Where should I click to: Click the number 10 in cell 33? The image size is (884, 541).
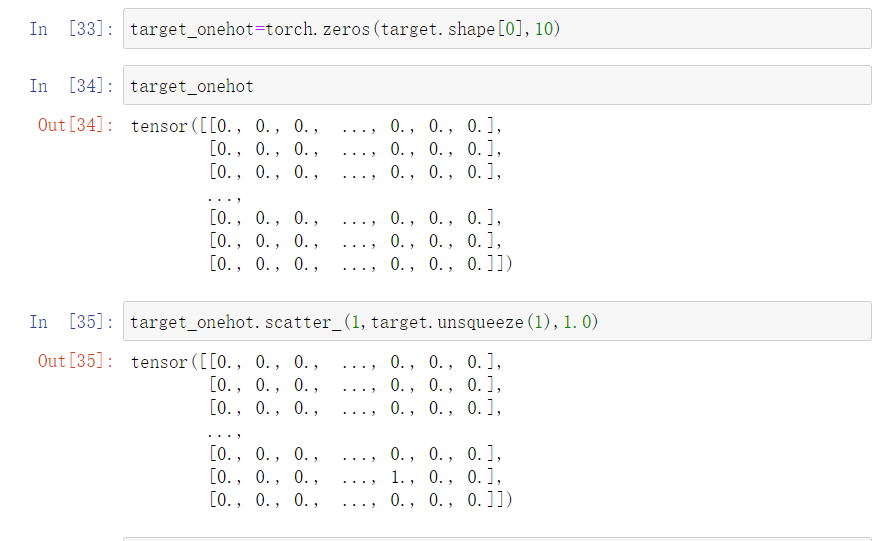[545, 30]
